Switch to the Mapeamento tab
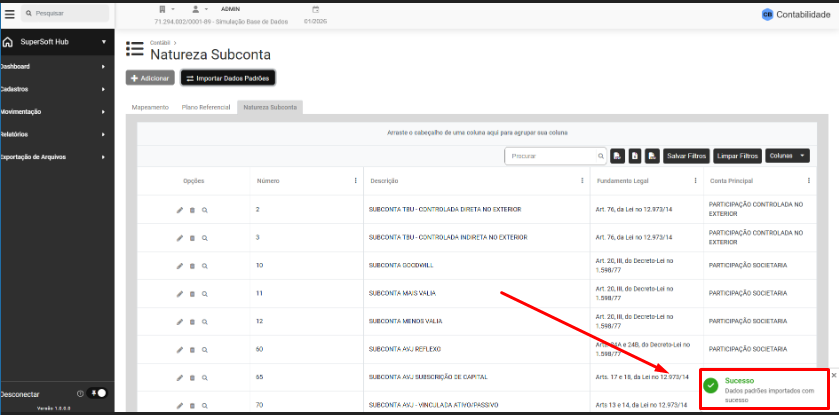The height and width of the screenshot is (415, 839). (150, 107)
